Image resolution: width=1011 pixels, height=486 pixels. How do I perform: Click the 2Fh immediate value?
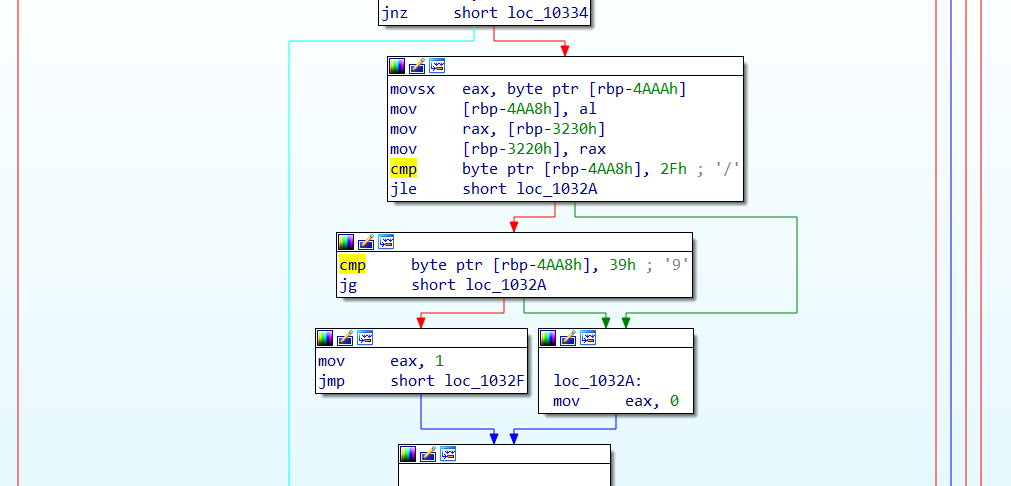click(674, 169)
